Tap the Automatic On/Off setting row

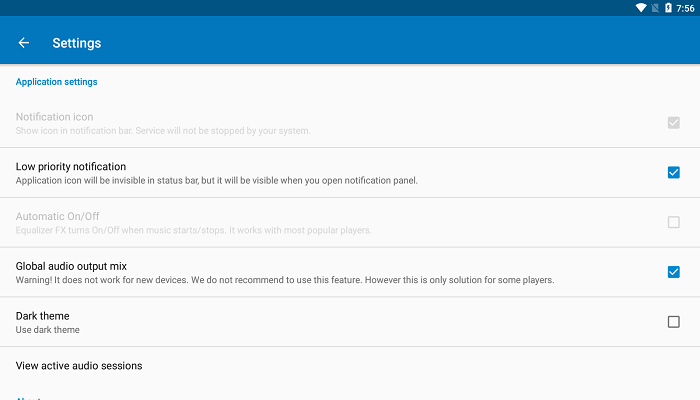tap(300, 222)
